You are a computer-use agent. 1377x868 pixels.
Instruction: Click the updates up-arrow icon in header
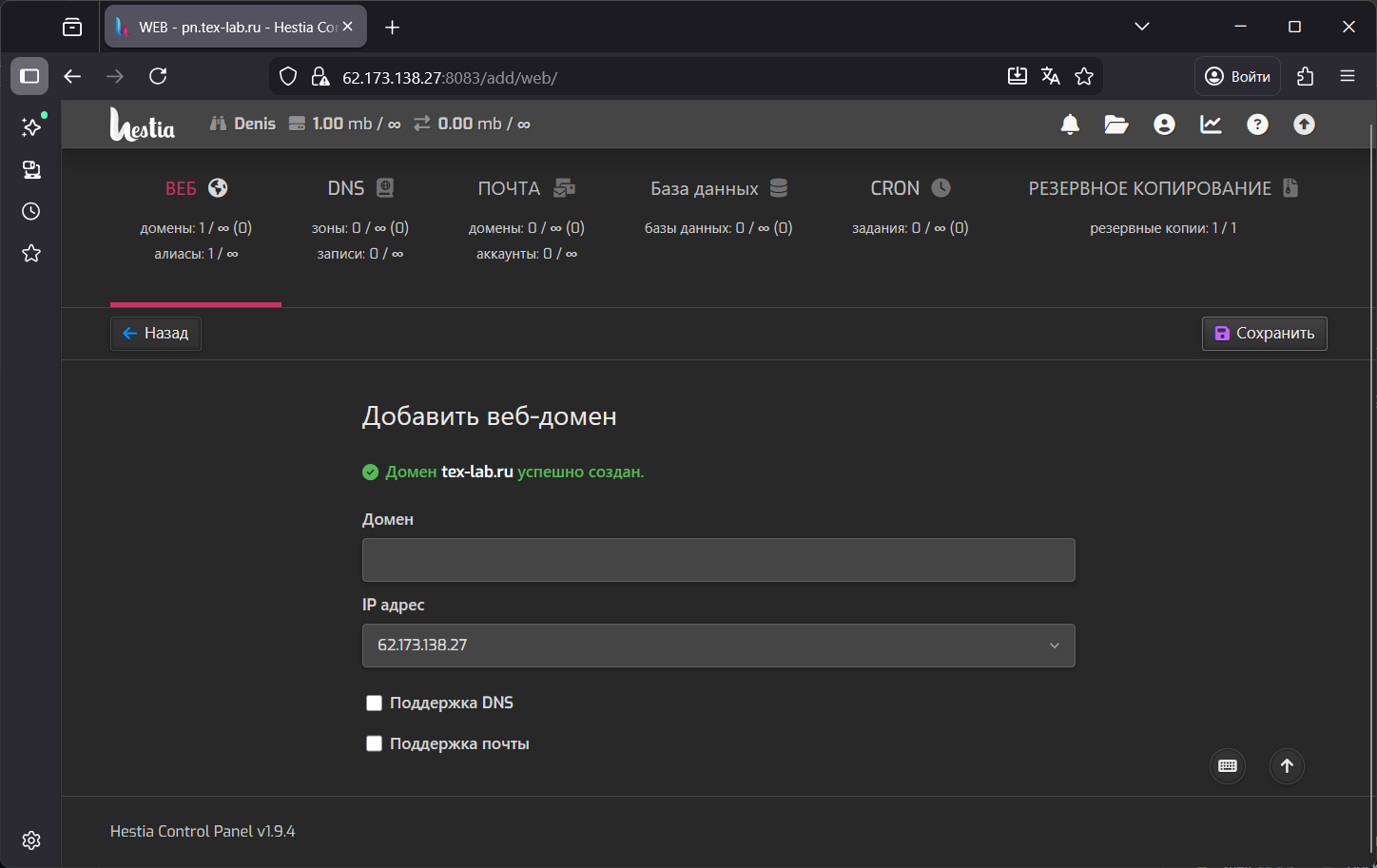(1304, 125)
